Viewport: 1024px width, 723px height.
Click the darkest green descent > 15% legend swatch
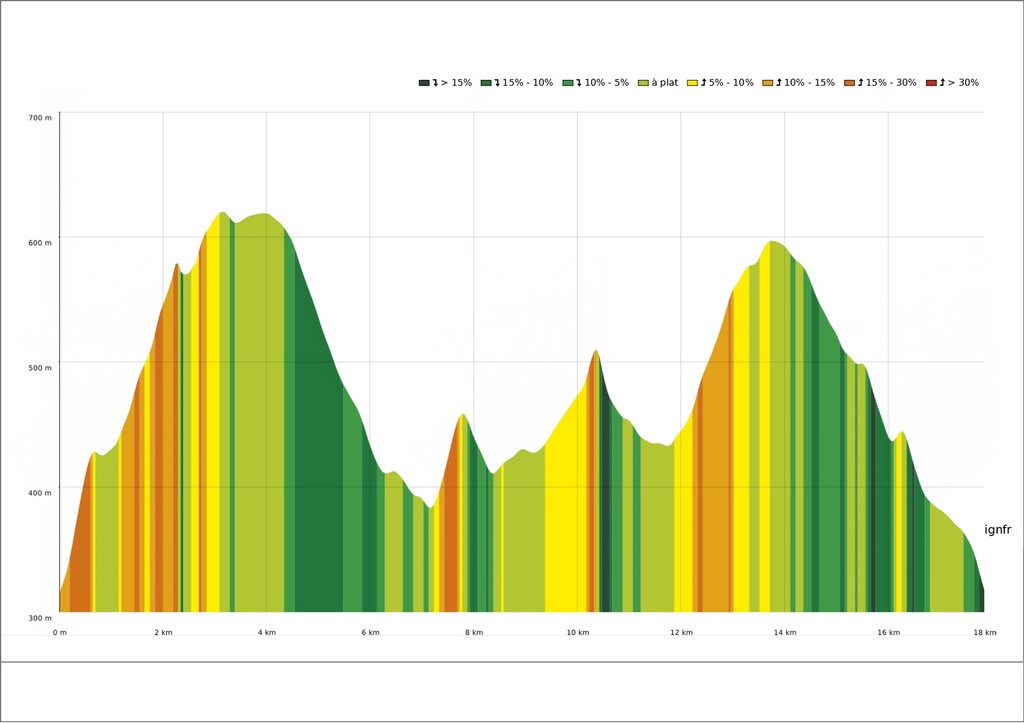424,83
